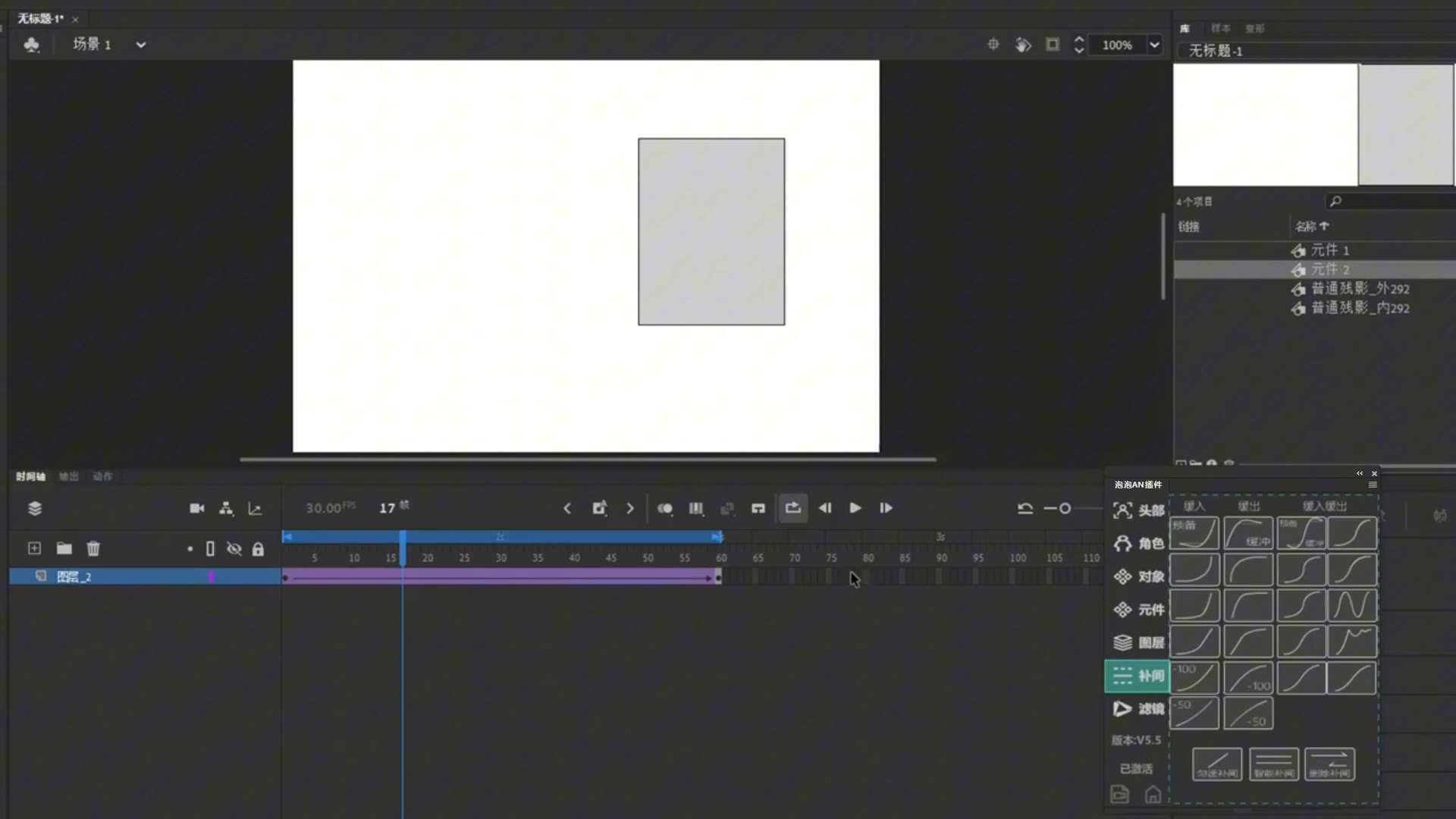Select the 补间 category in 泡泡AN插件 panel
Image resolution: width=1456 pixels, height=819 pixels.
pyautogui.click(x=1136, y=676)
